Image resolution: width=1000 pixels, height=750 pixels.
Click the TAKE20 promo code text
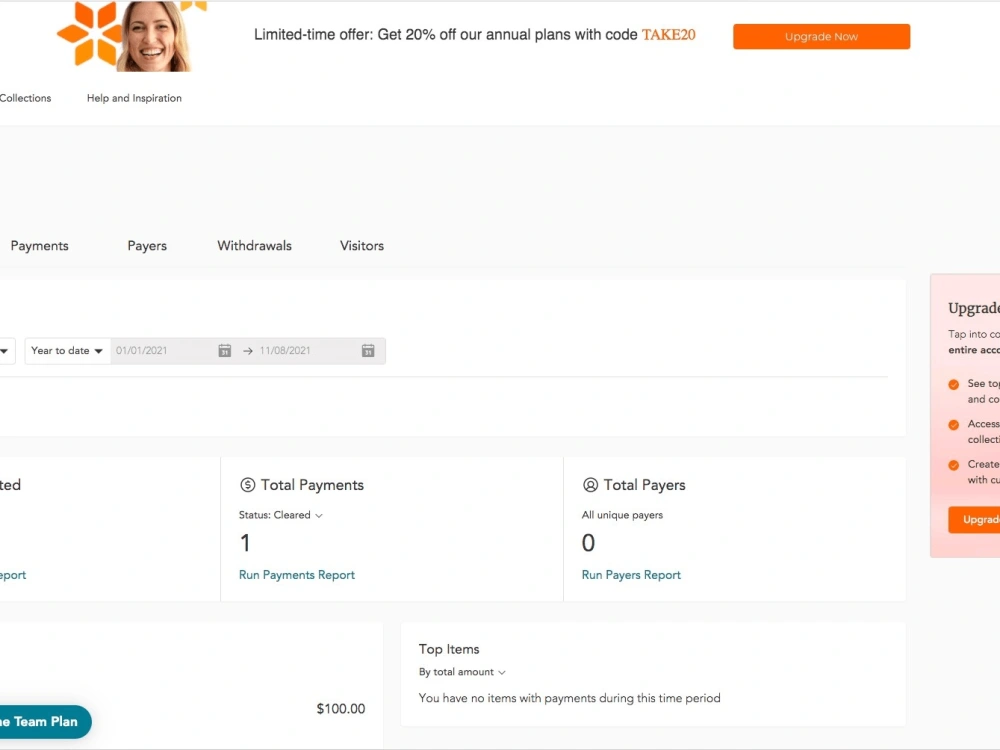tap(668, 35)
